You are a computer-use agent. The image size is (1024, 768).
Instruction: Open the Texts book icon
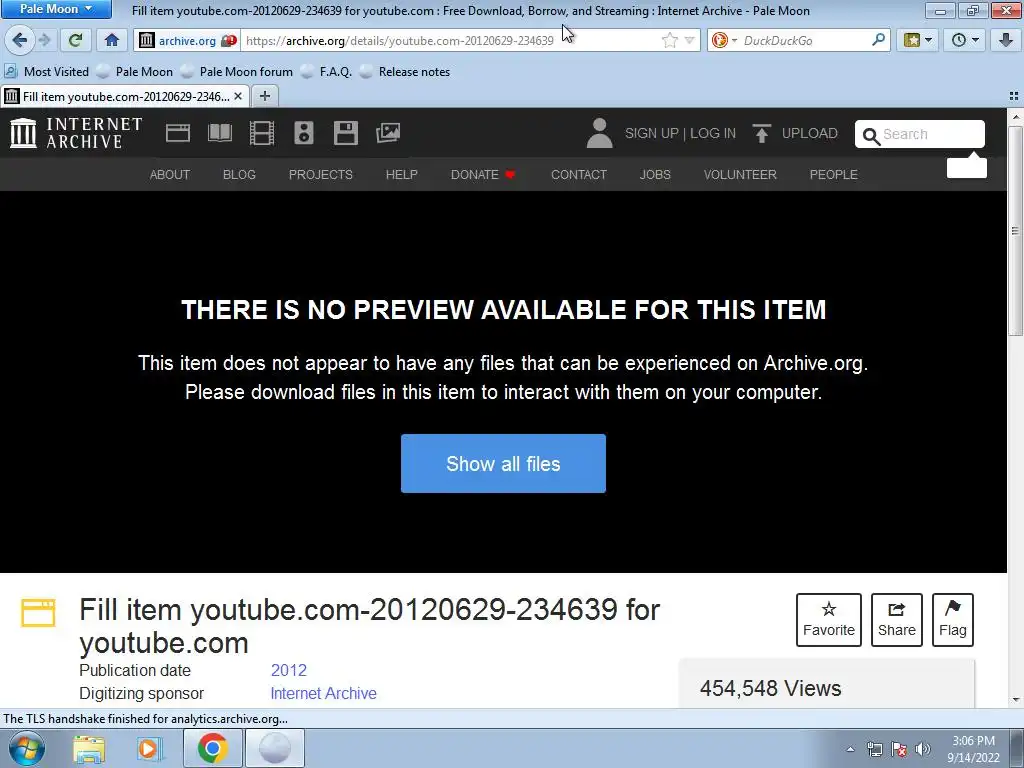(219, 133)
